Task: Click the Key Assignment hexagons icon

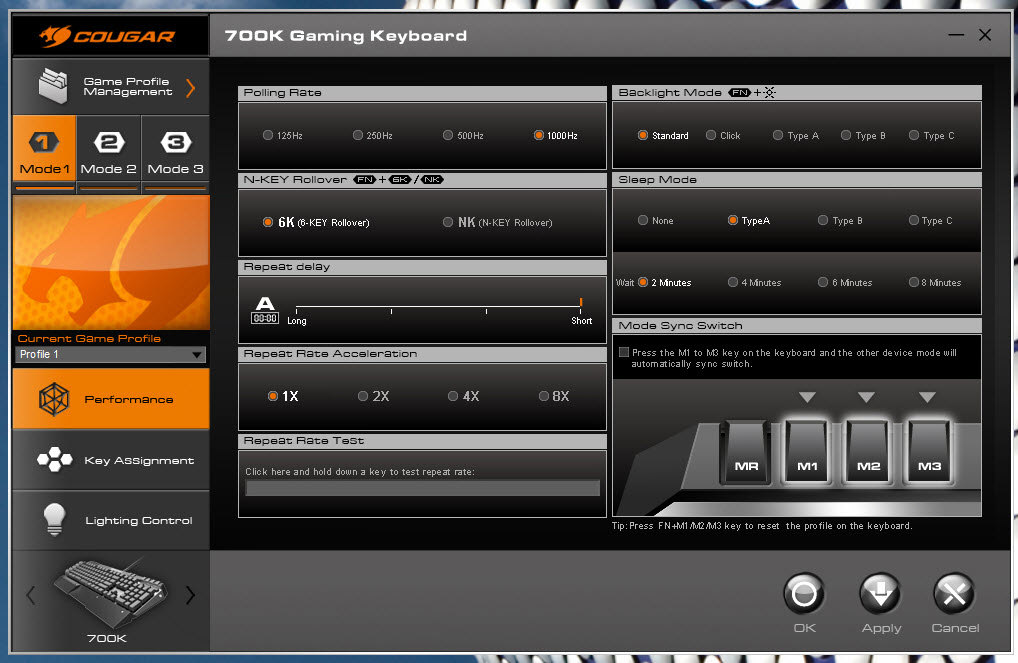Action: [55, 460]
